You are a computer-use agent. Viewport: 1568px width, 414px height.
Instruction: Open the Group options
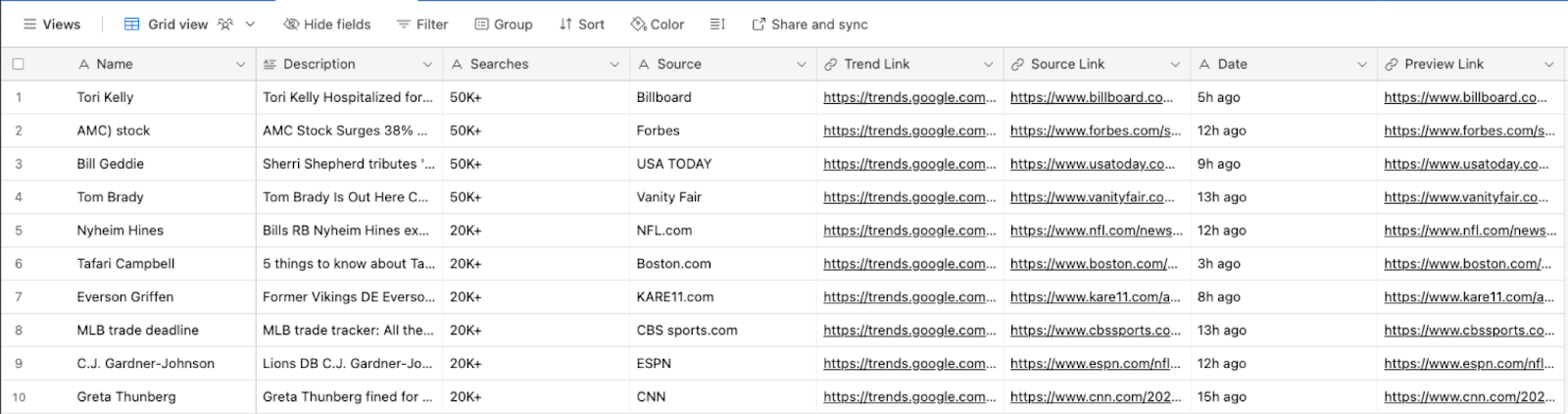click(x=504, y=25)
